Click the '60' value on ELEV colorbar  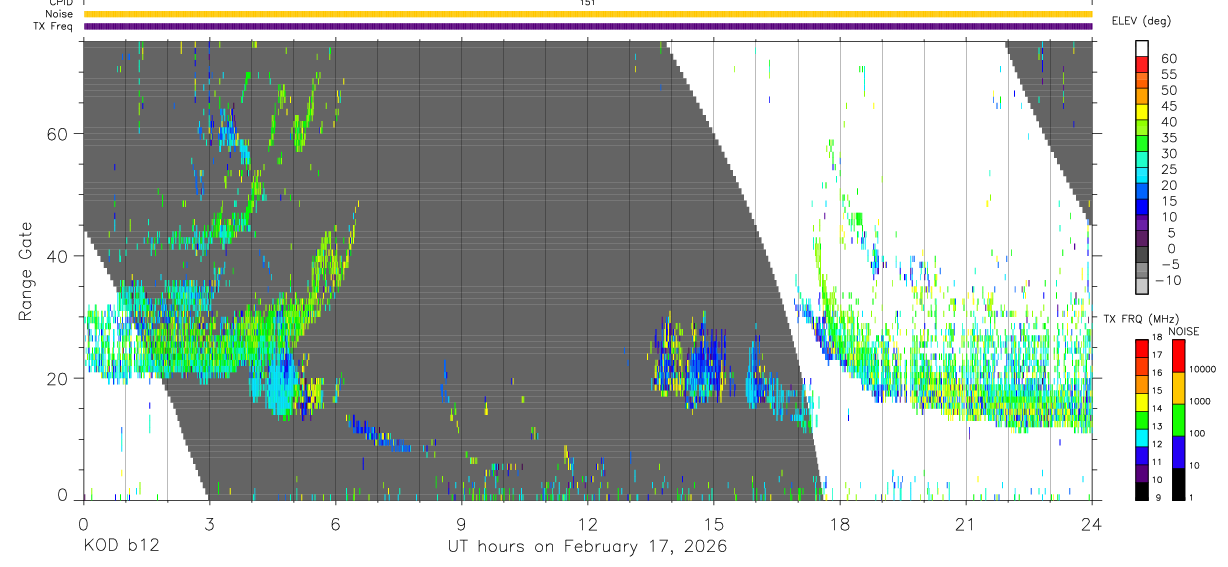pos(1168,59)
